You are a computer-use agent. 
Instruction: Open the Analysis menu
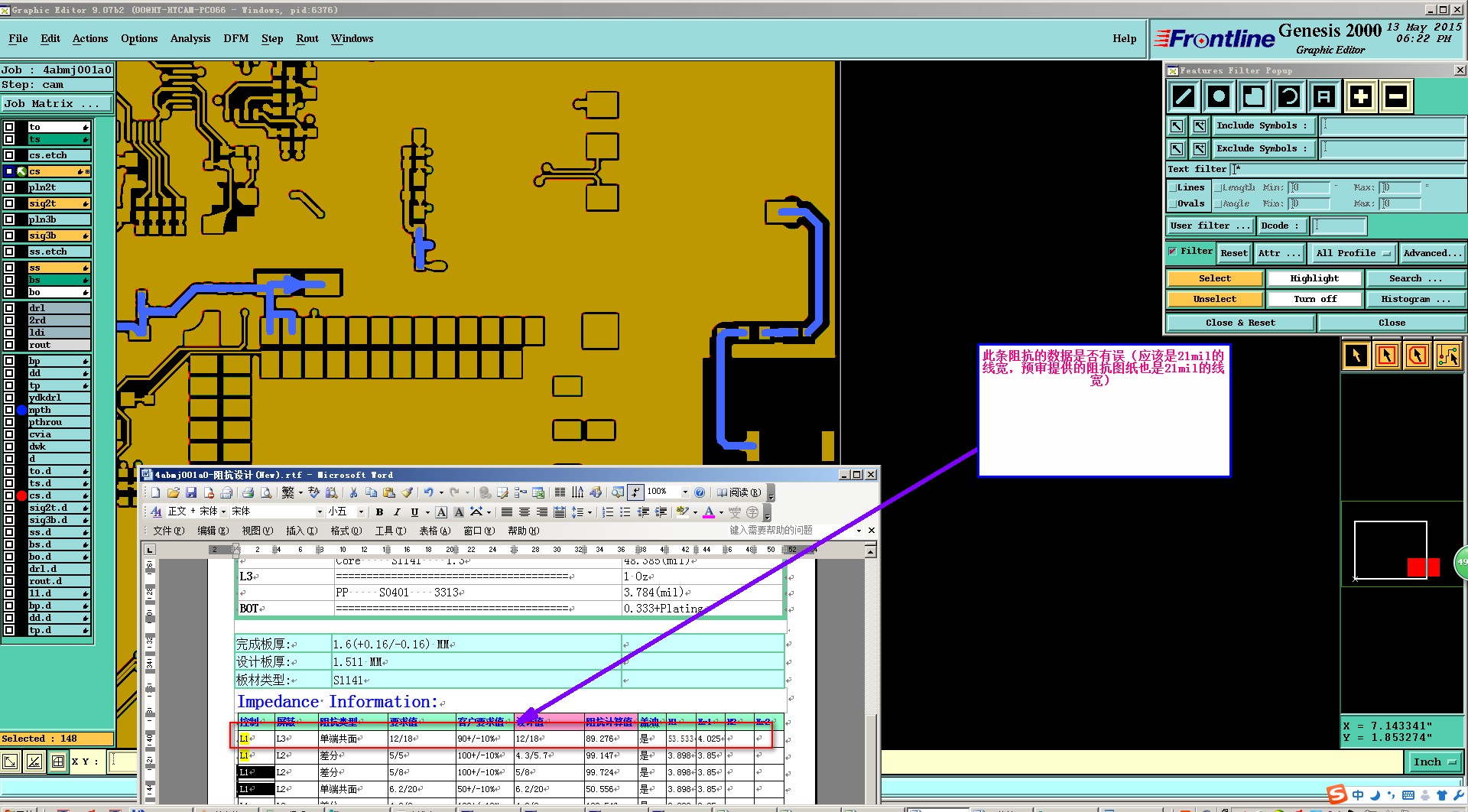[190, 39]
